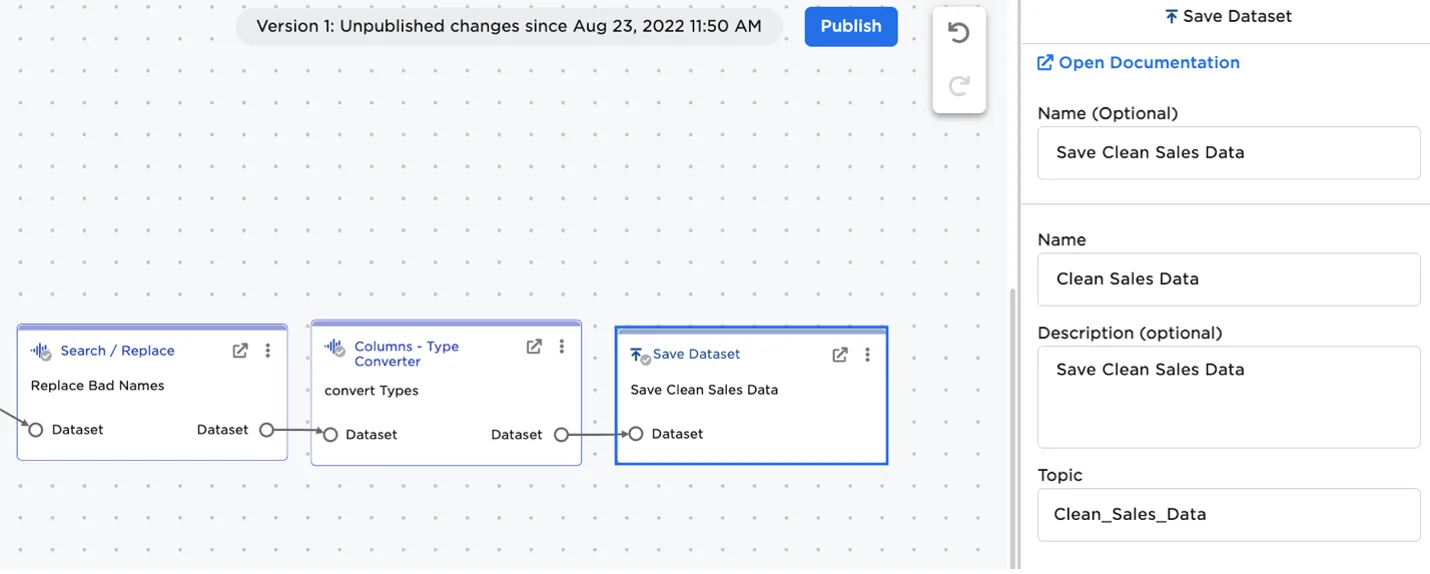This screenshot has width=1430, height=574.
Task: Publish the pipeline version
Action: point(850,27)
